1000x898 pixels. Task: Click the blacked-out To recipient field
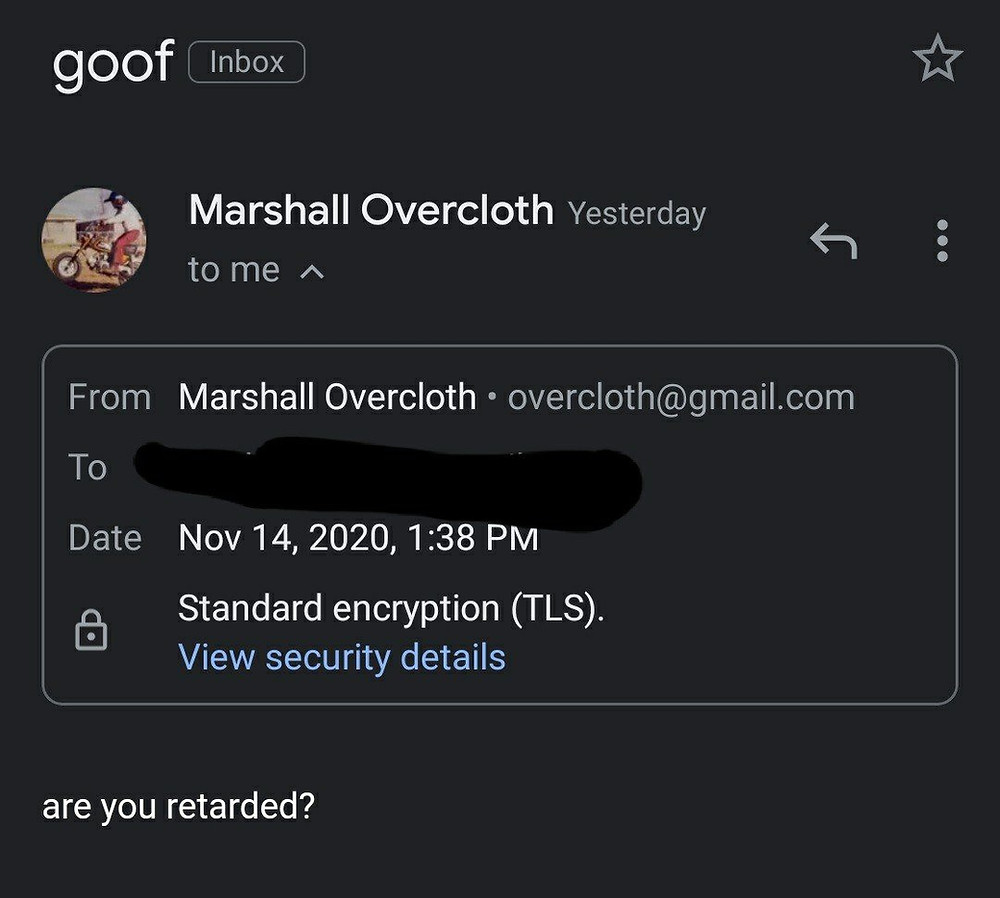tap(389, 483)
